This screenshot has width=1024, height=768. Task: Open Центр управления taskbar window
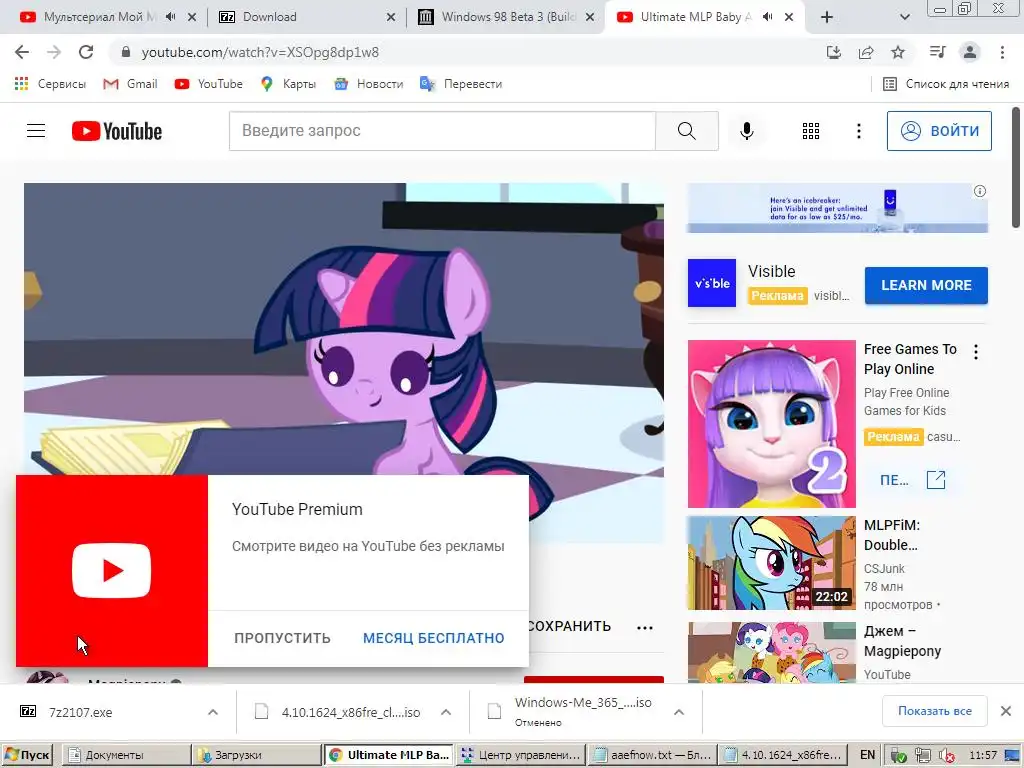(520, 755)
